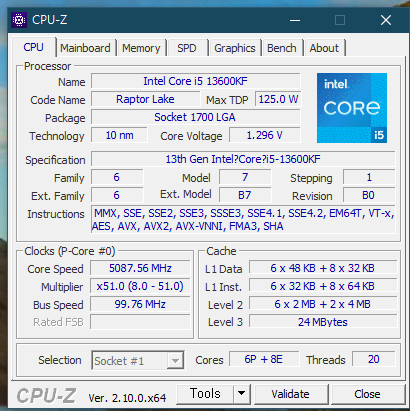Expand the Socket #1 selection combo box
This screenshot has height=411, width=410.
138,360
